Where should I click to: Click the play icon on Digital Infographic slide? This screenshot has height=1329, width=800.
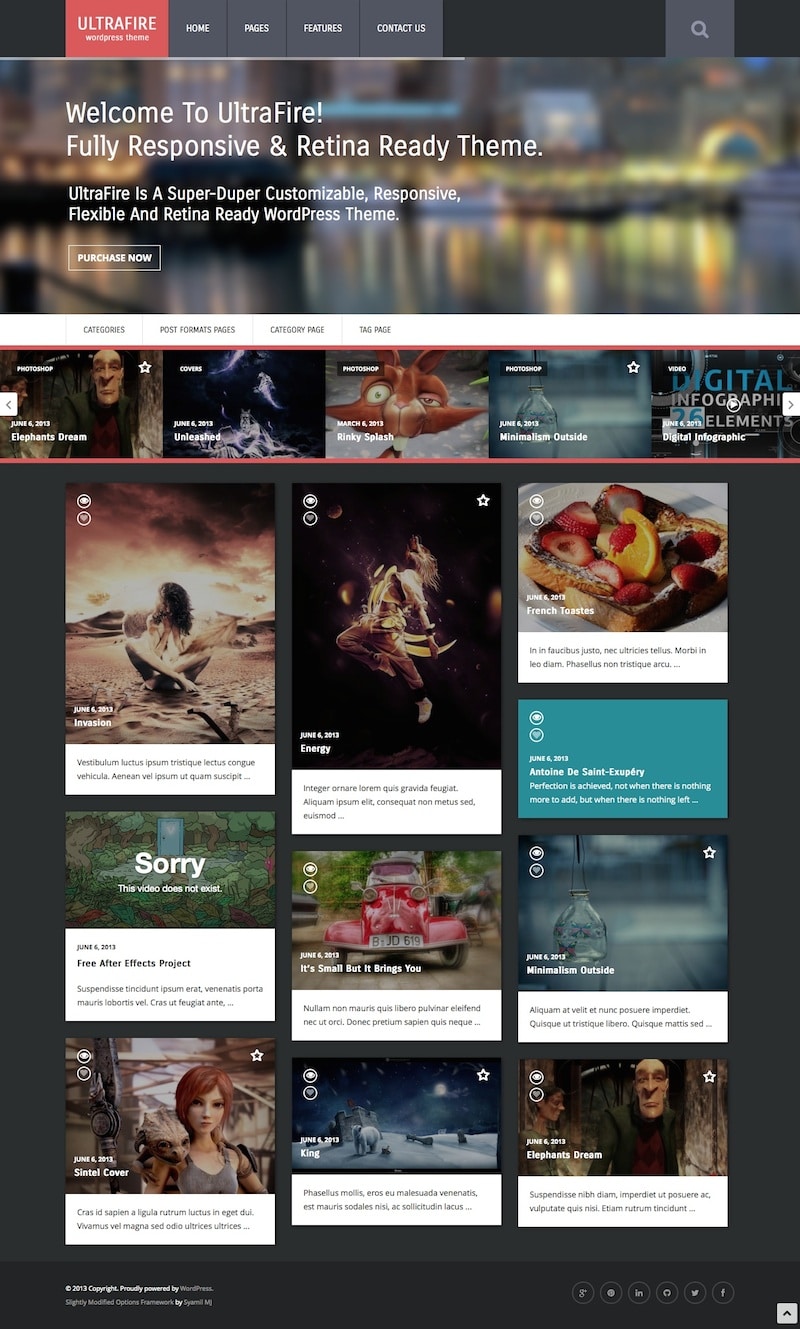tap(734, 405)
